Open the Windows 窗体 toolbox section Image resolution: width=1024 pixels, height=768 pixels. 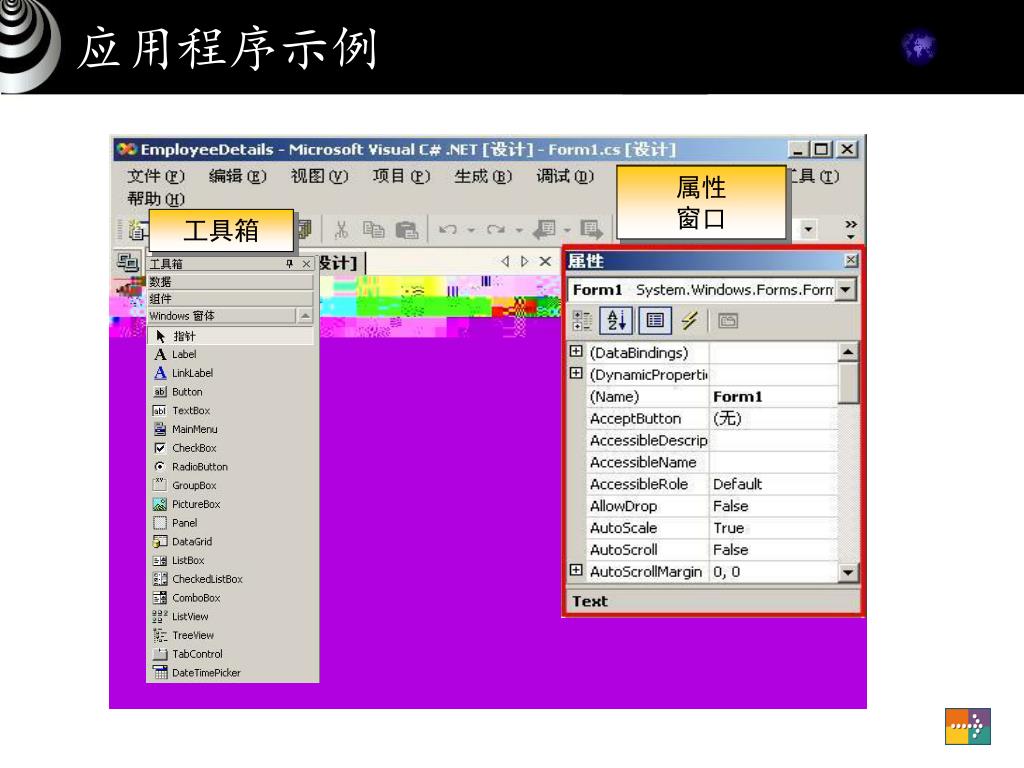pos(221,316)
